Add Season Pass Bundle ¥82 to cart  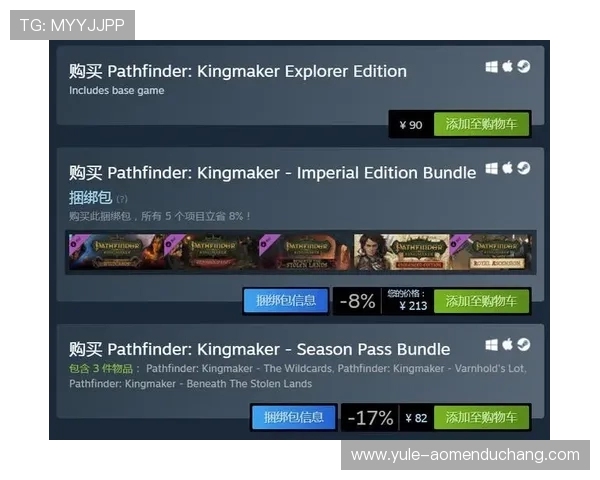(x=481, y=417)
